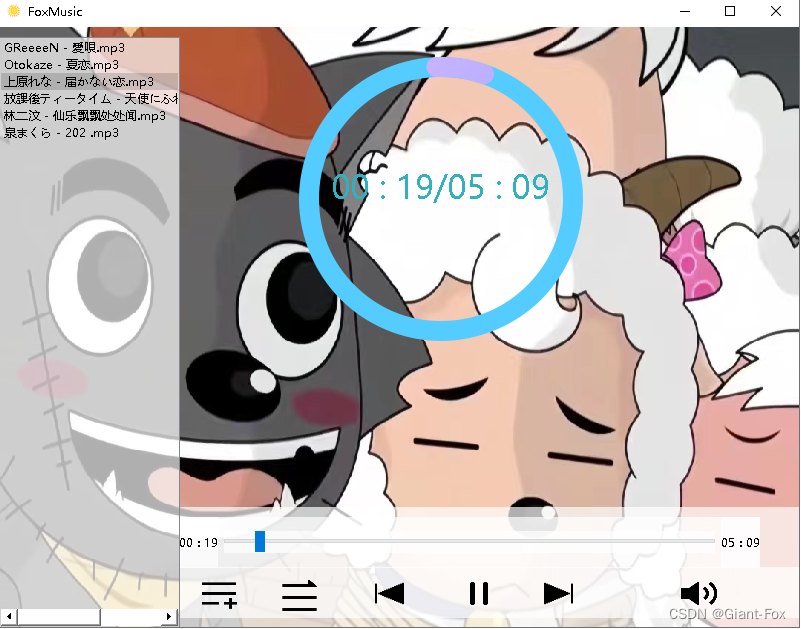
Task: Skip to the previous track
Action: pyautogui.click(x=390, y=594)
